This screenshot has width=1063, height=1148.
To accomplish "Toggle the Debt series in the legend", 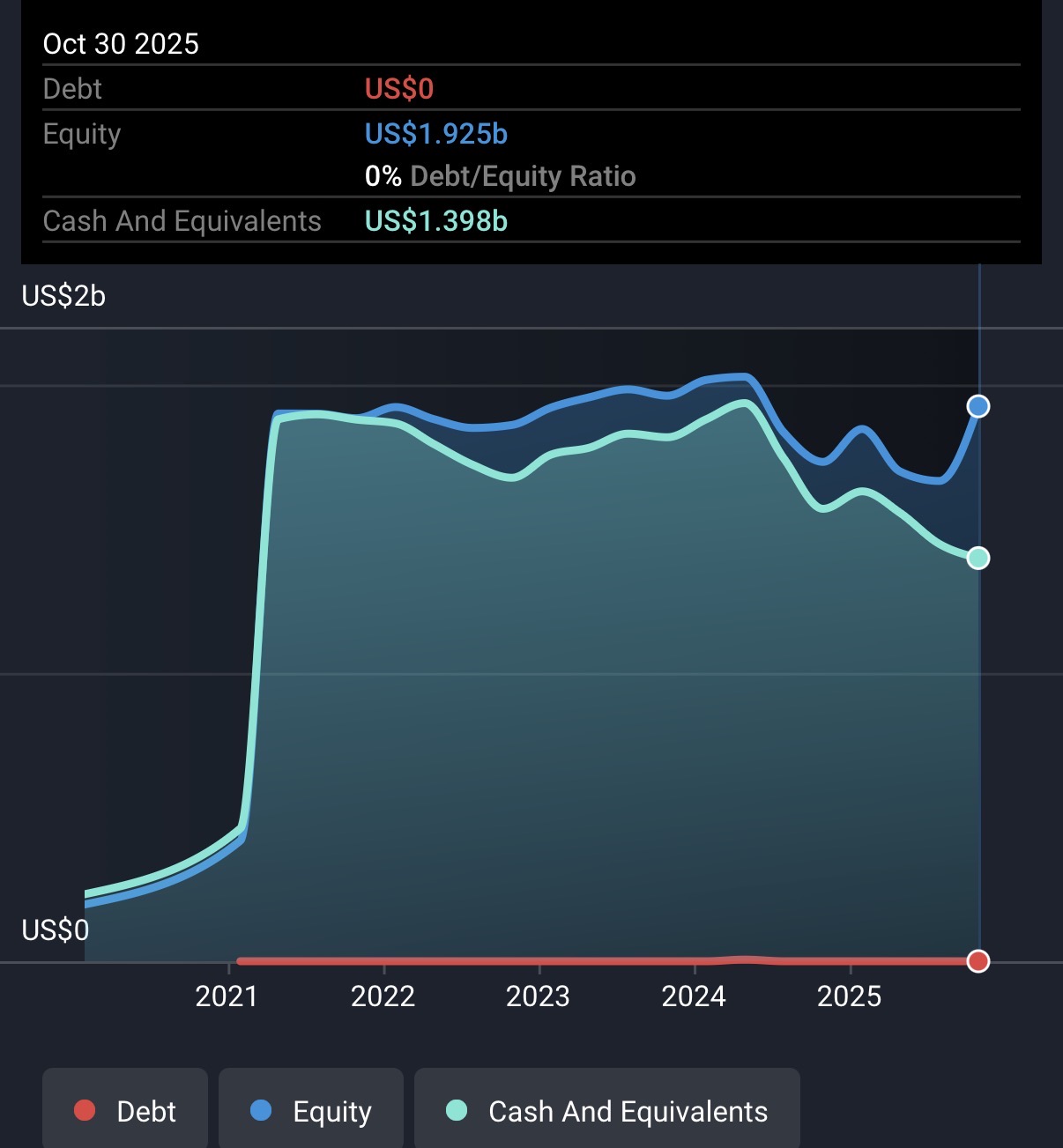I will pyautogui.click(x=125, y=1111).
